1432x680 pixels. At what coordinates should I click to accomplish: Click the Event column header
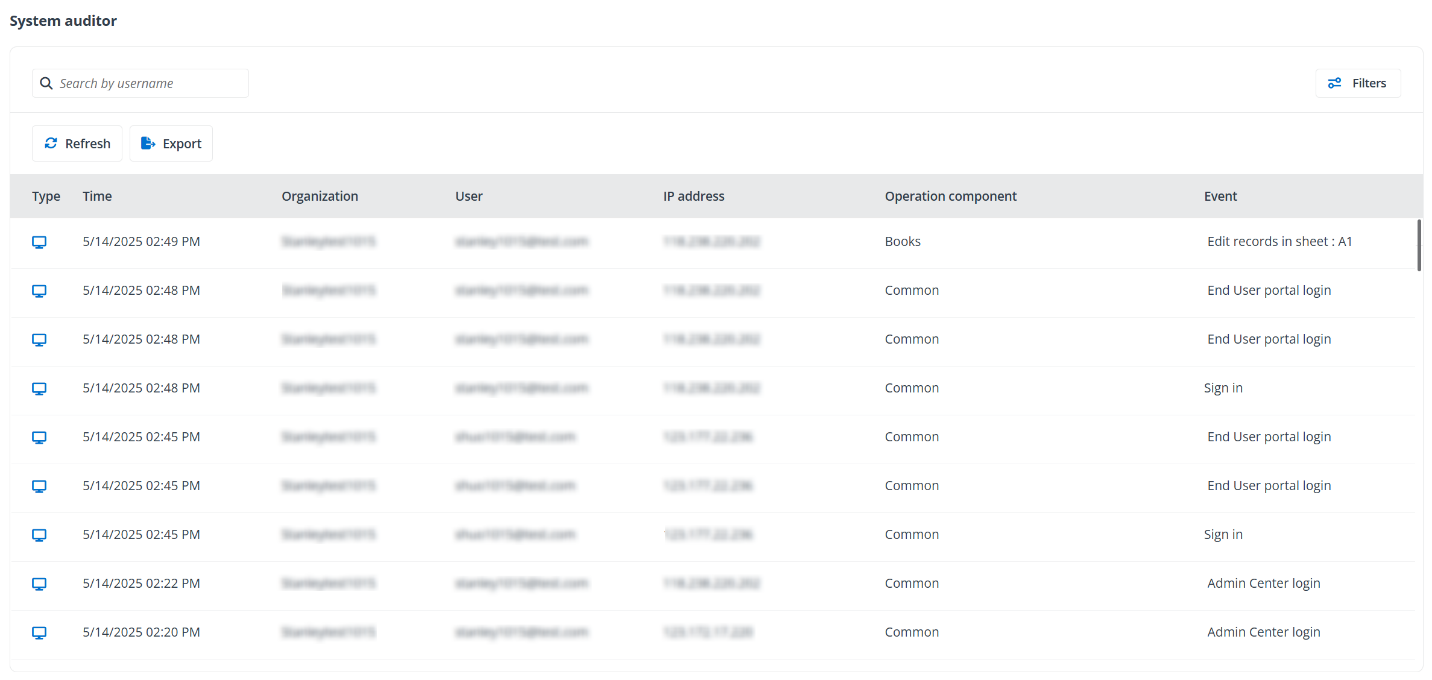tap(1220, 197)
